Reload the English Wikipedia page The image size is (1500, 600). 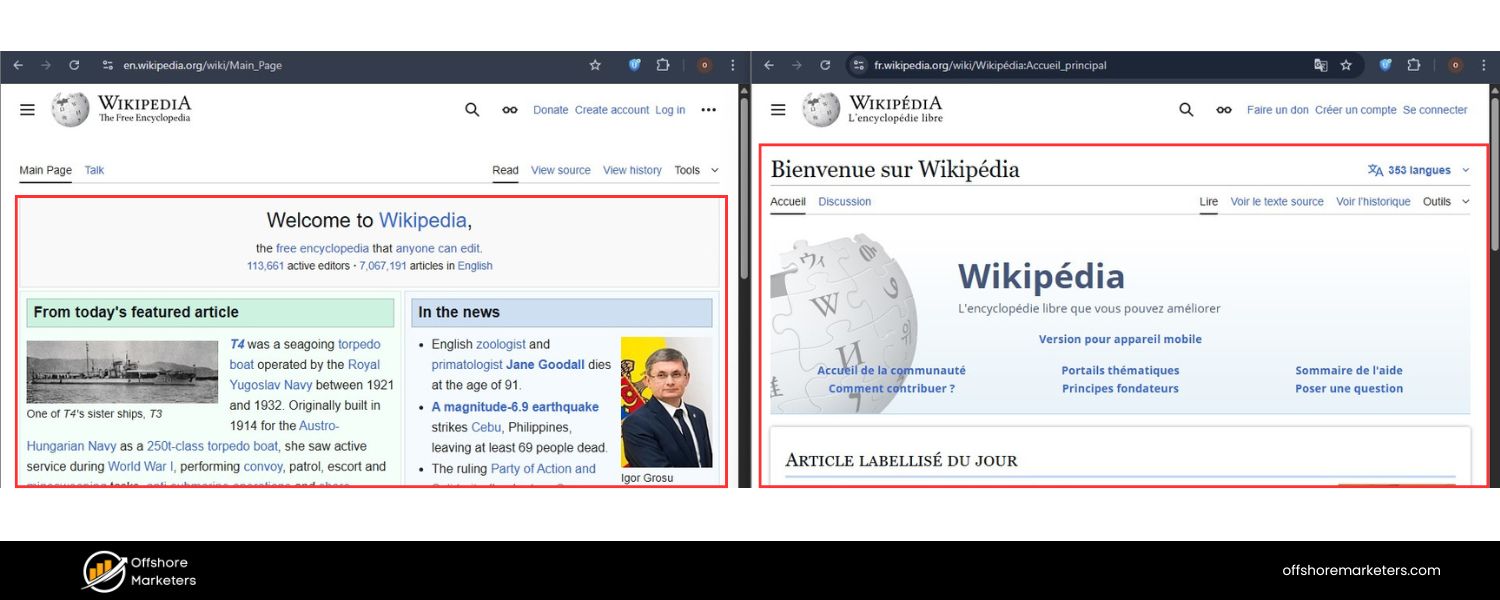click(74, 64)
